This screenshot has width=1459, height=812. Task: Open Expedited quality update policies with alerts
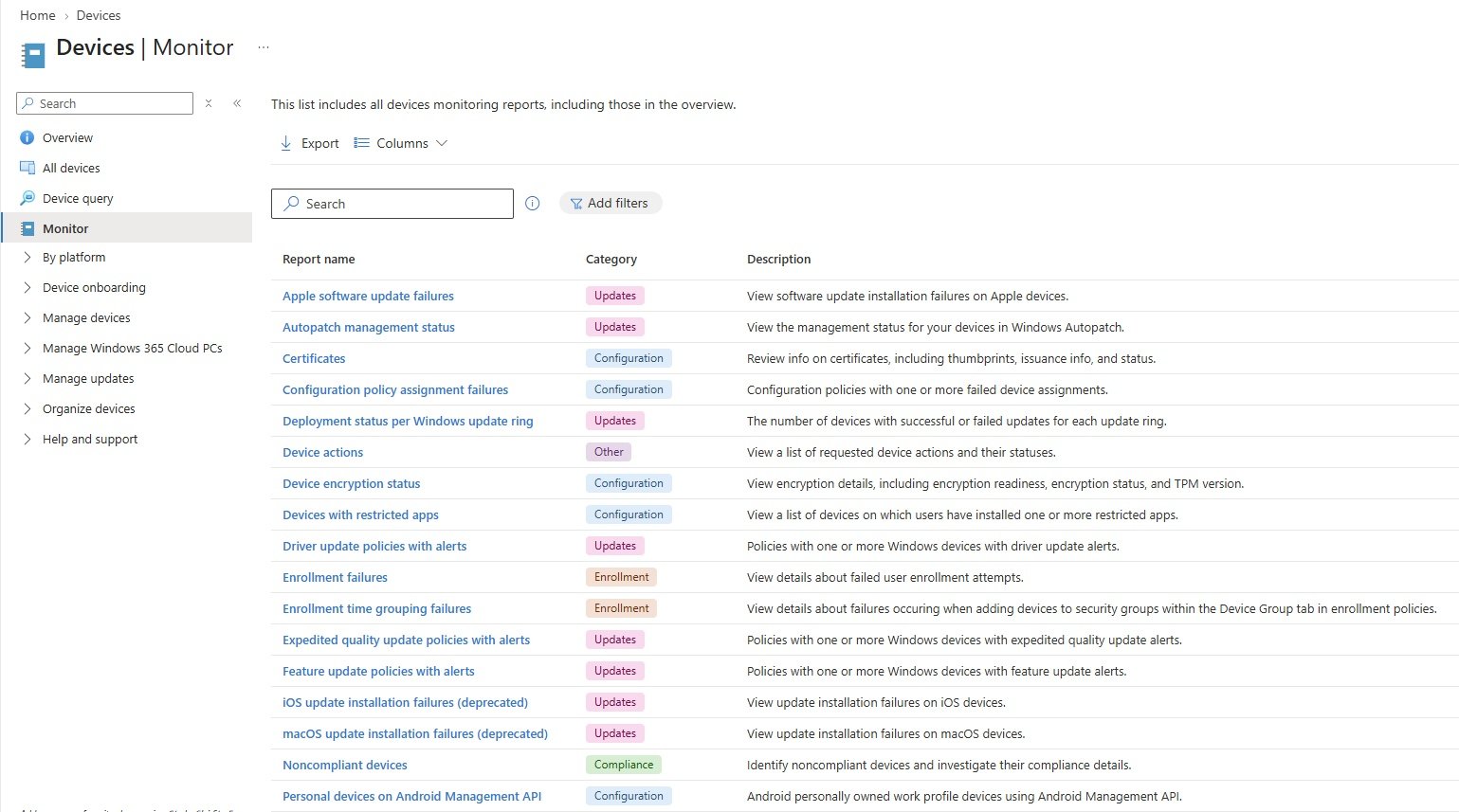406,640
